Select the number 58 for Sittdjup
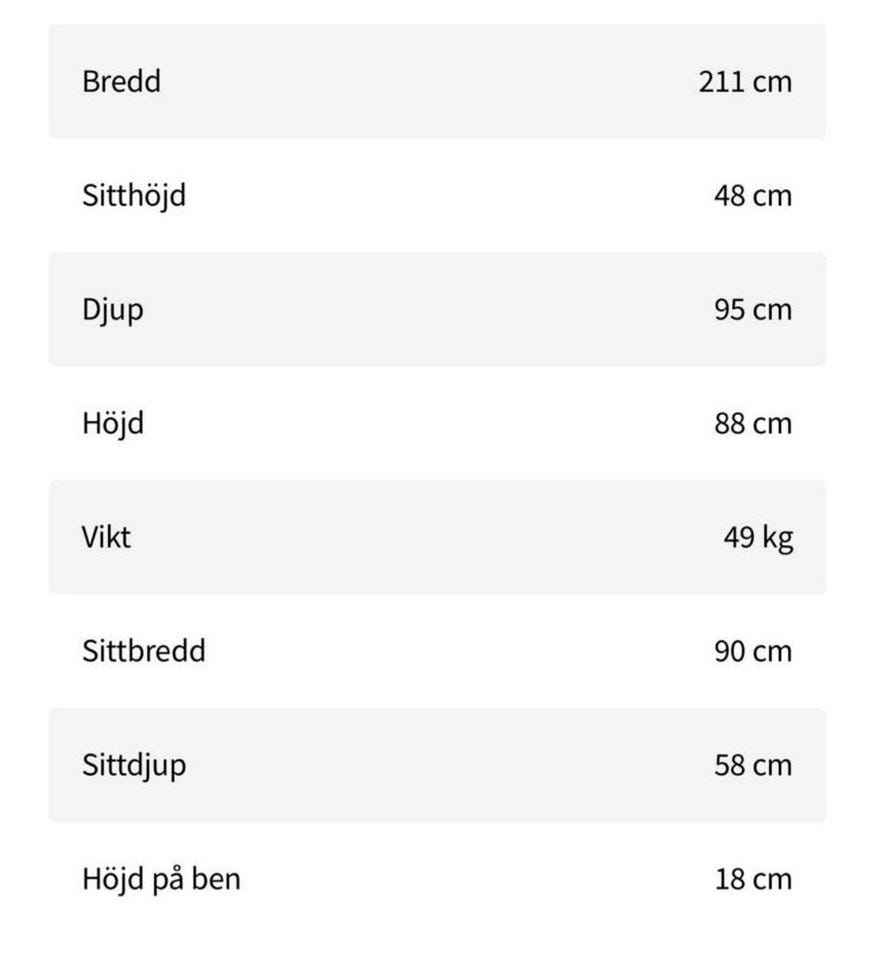The image size is (875, 960). click(x=730, y=766)
